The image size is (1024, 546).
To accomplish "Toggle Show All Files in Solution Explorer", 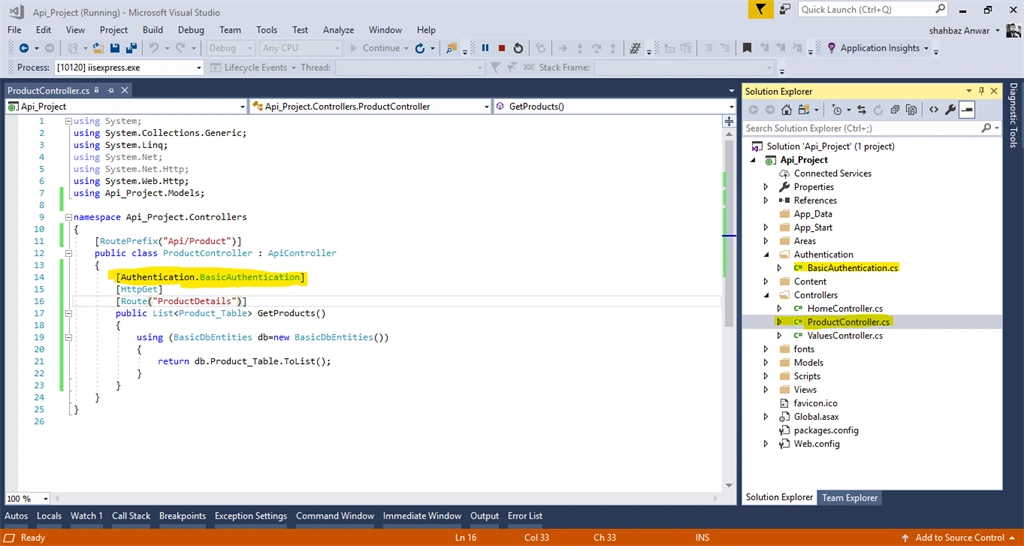I will click(911, 110).
